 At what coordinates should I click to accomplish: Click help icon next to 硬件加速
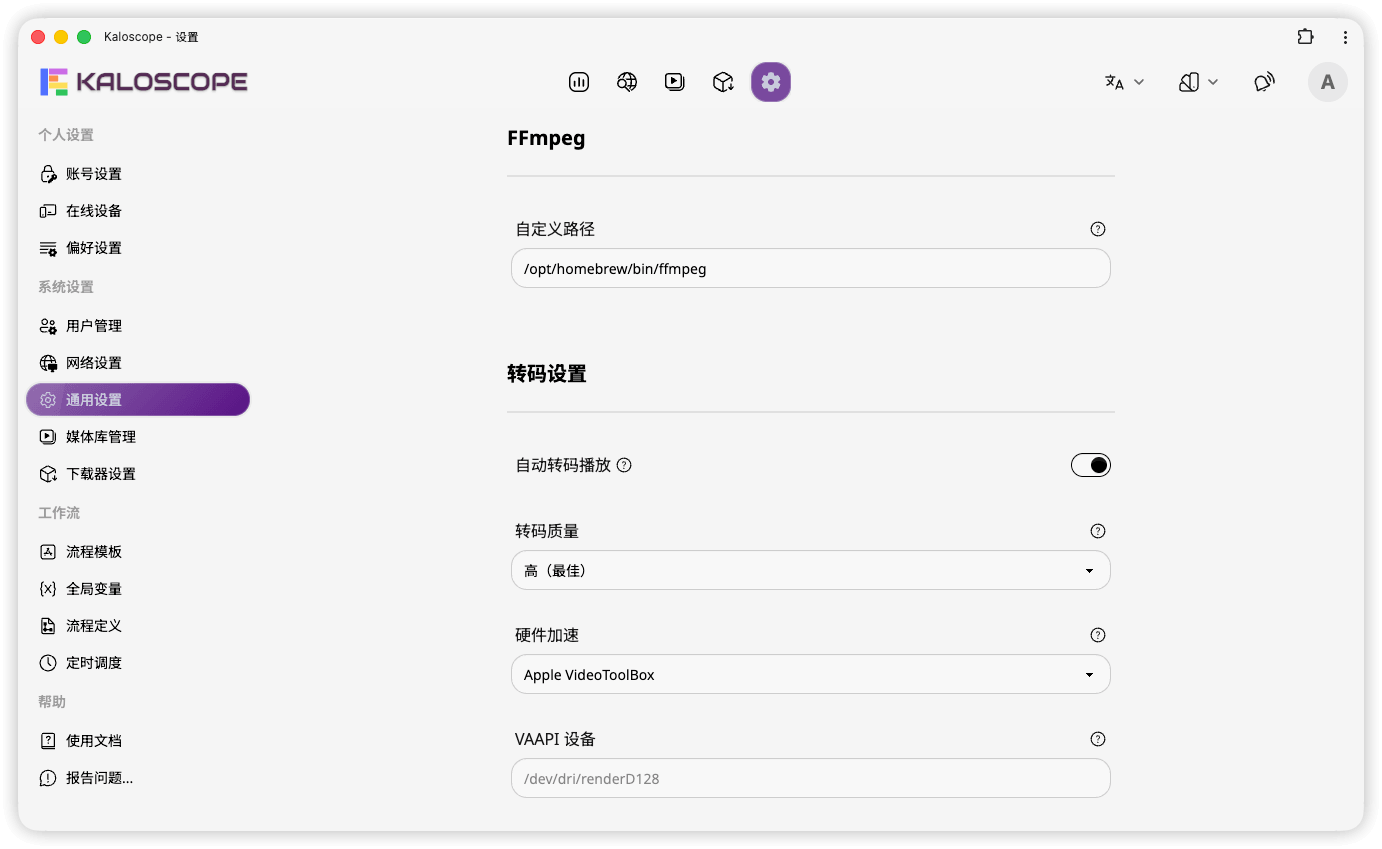pyautogui.click(x=1098, y=635)
